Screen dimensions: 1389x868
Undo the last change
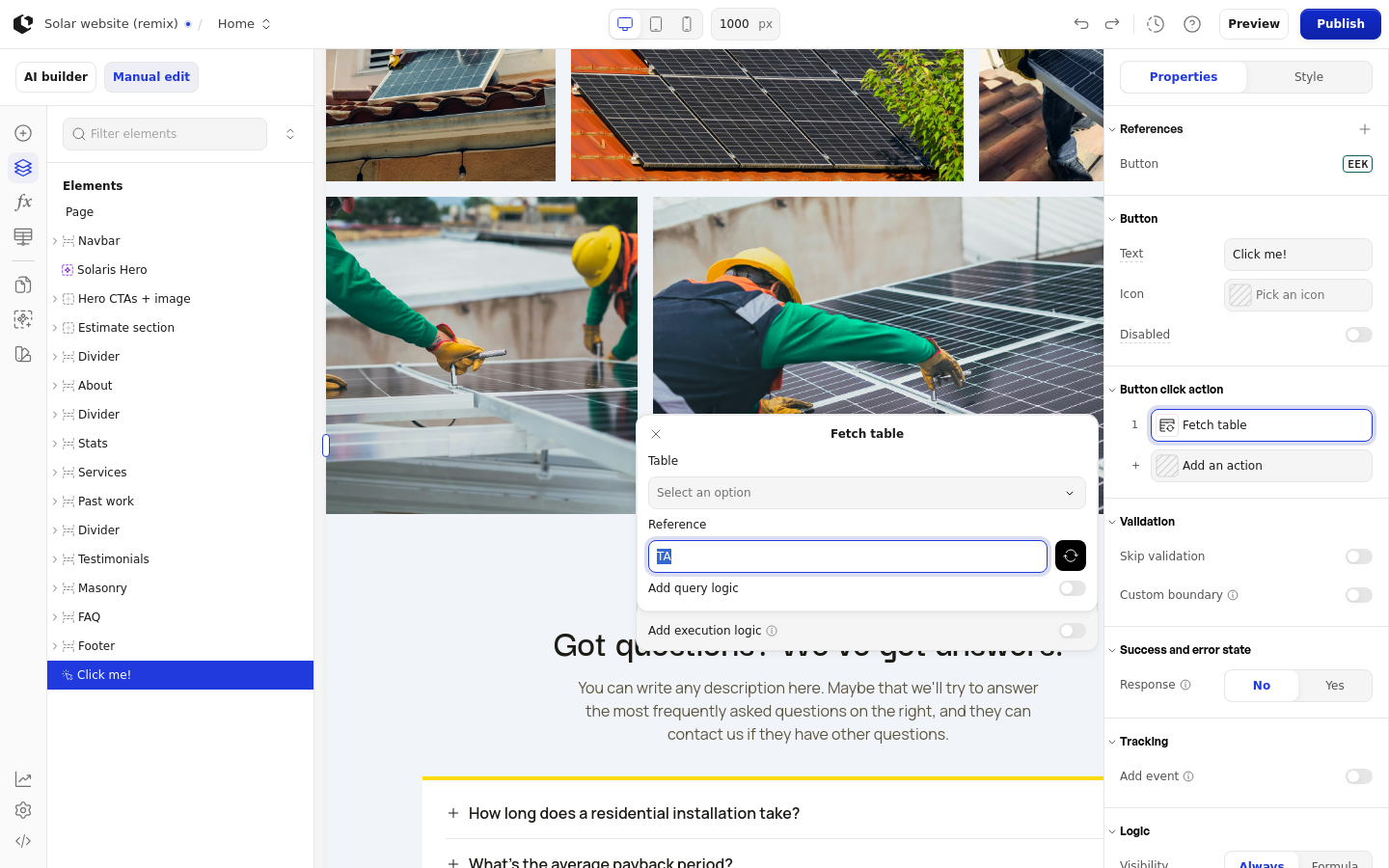[1081, 24]
